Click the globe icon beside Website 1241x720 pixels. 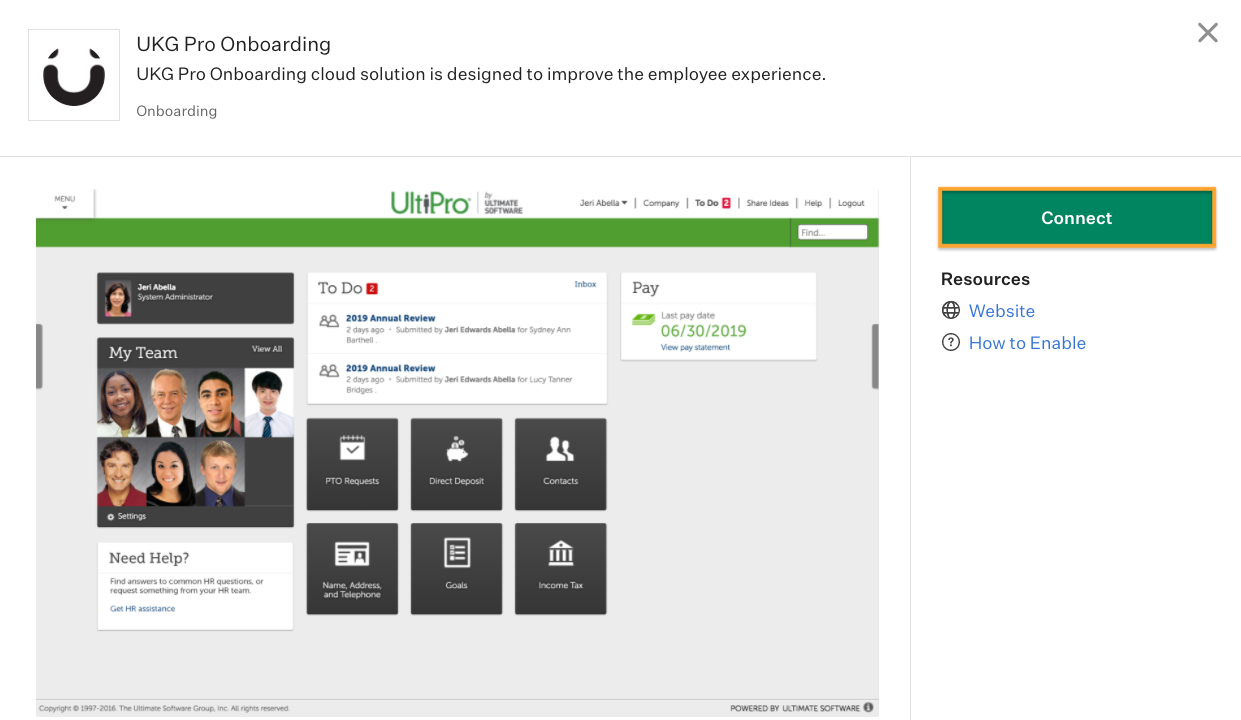click(x=951, y=311)
